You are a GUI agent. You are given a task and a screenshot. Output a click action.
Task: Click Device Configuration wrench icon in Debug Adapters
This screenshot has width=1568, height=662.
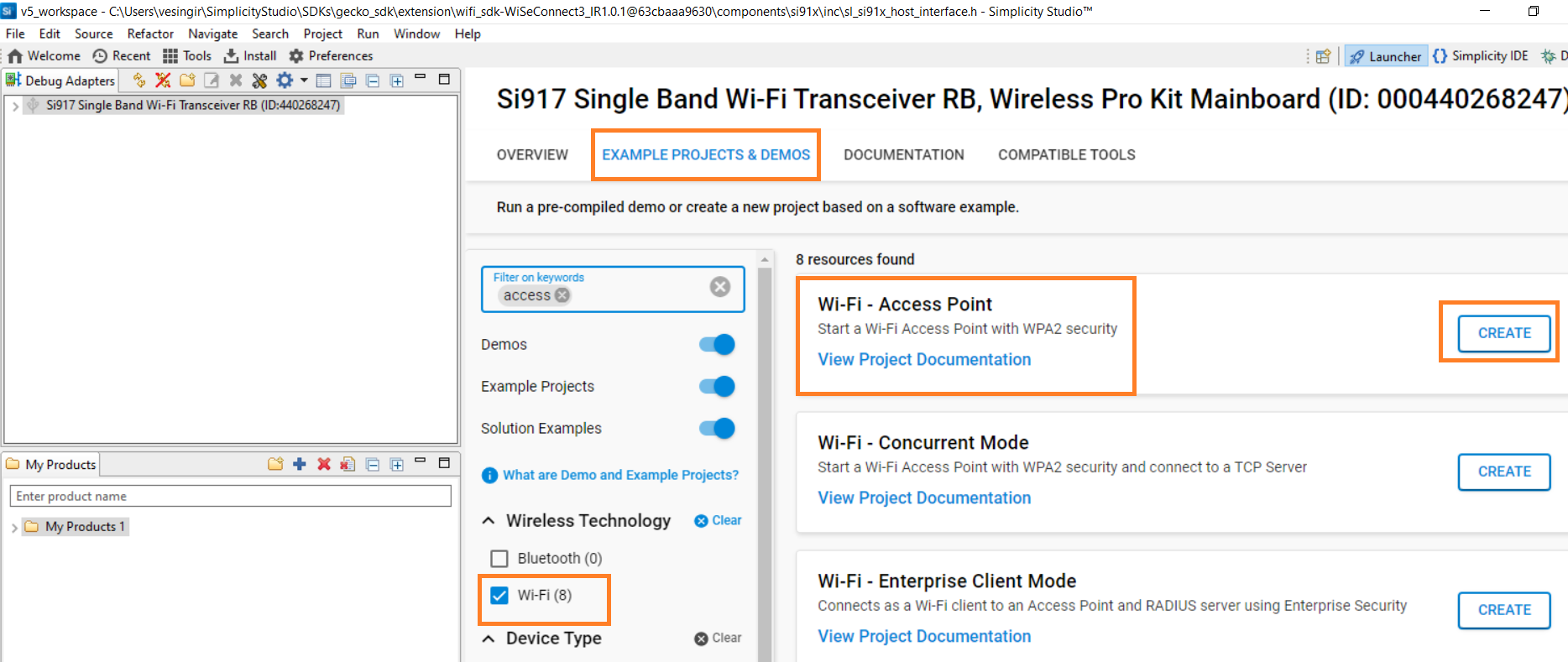[x=259, y=81]
